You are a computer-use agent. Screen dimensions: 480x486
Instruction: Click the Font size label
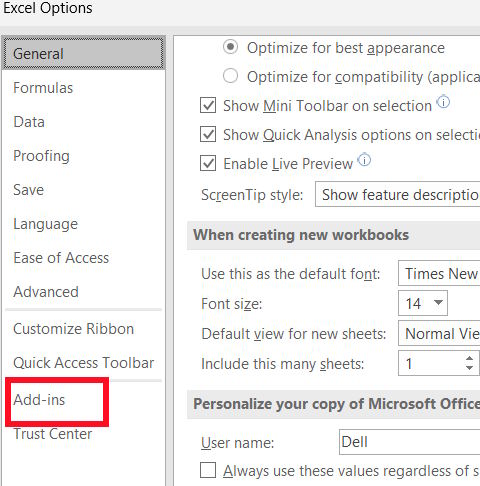click(232, 304)
